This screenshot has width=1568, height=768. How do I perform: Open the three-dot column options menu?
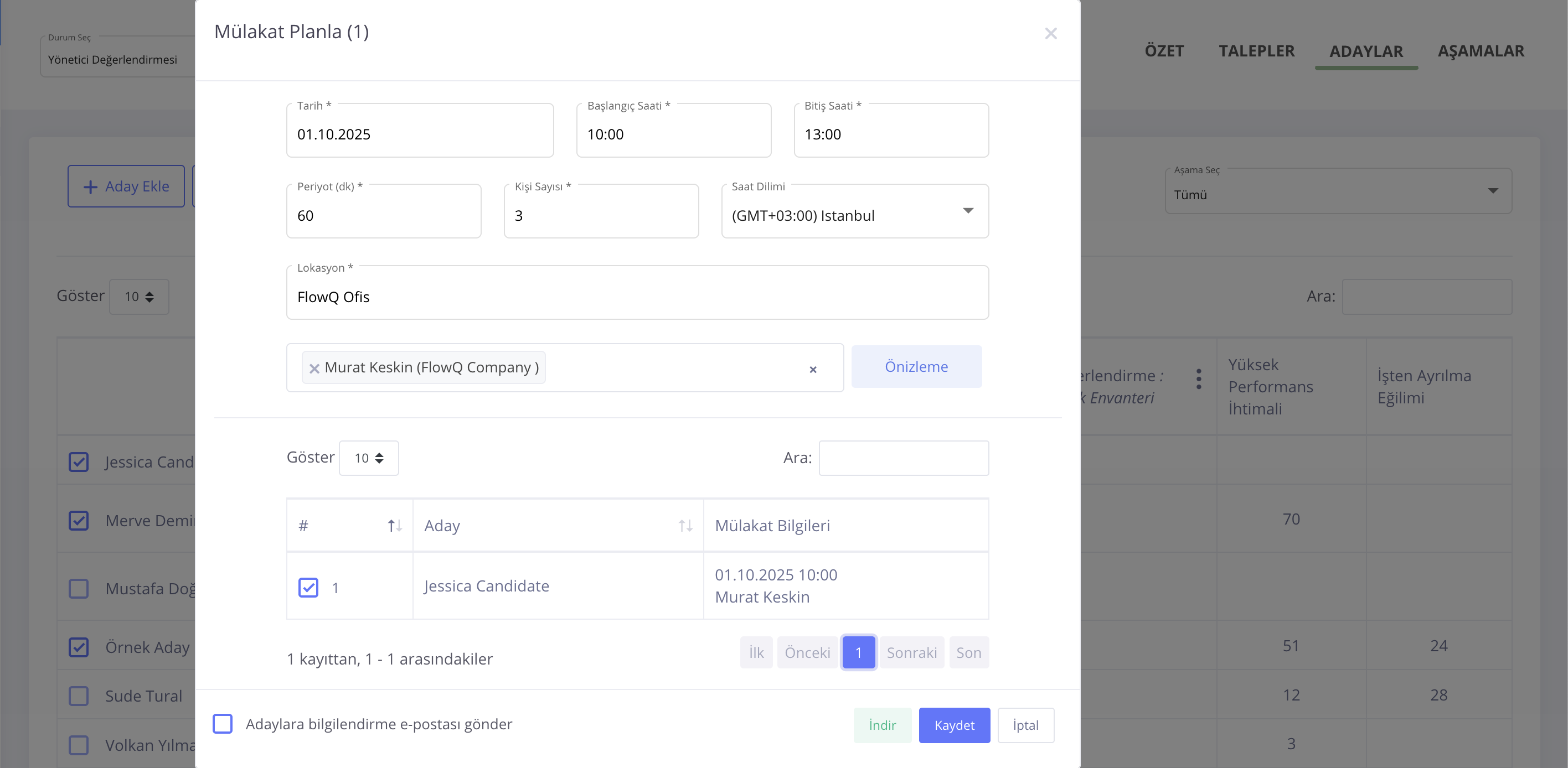(x=1198, y=379)
